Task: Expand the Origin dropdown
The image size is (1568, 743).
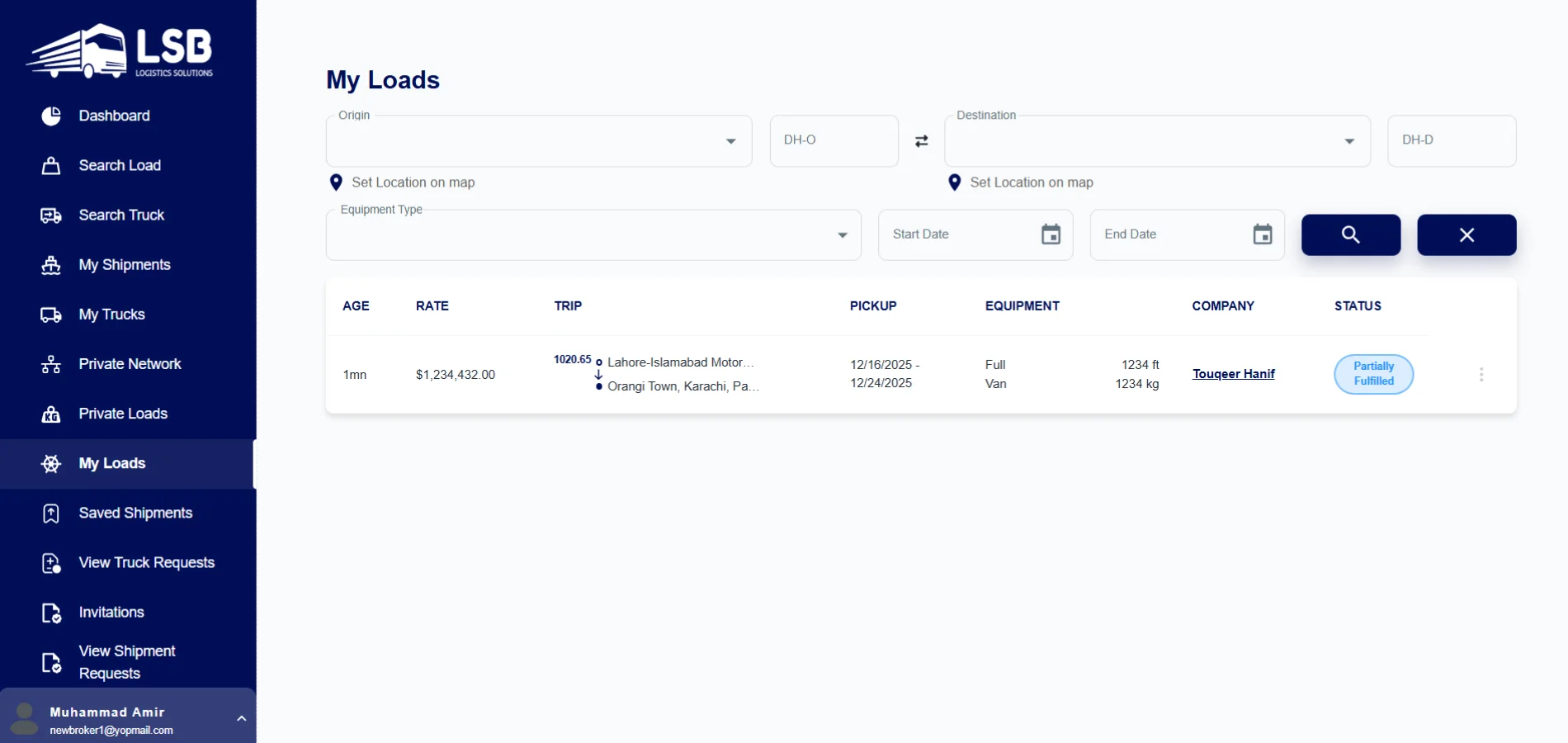Action: pyautogui.click(x=730, y=141)
